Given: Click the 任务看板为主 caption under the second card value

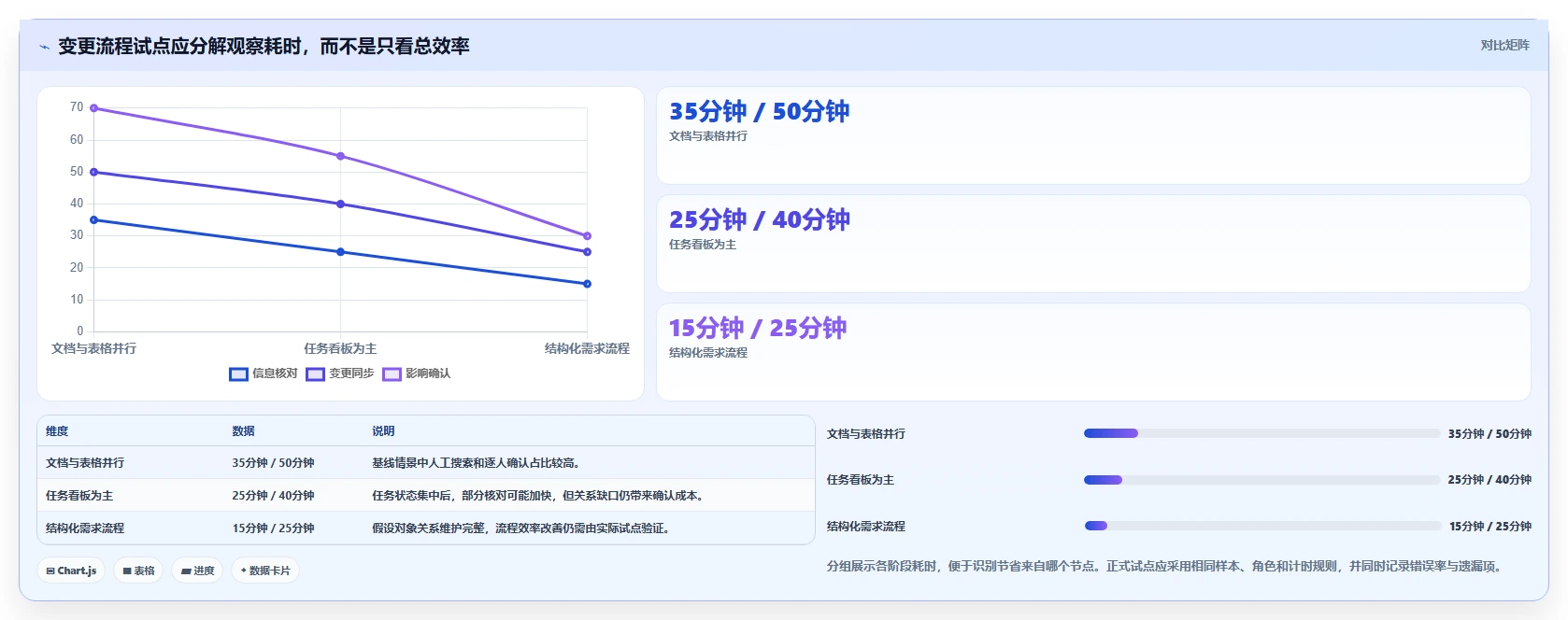Looking at the screenshot, I should pyautogui.click(x=703, y=245).
